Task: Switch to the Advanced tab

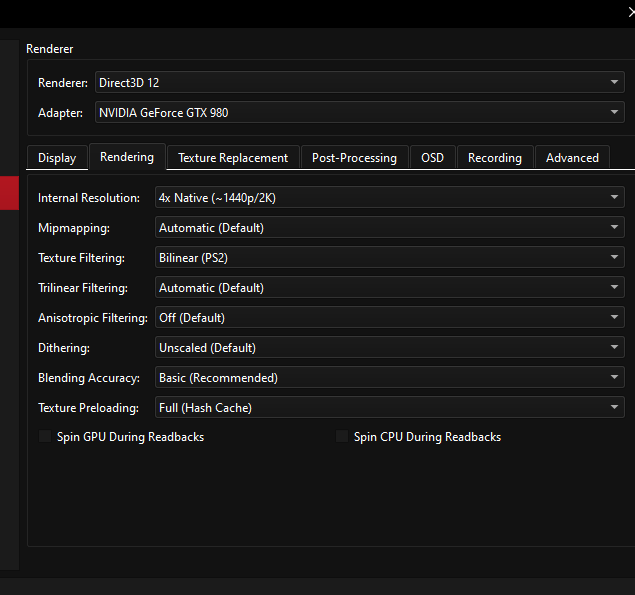Action: (572, 158)
